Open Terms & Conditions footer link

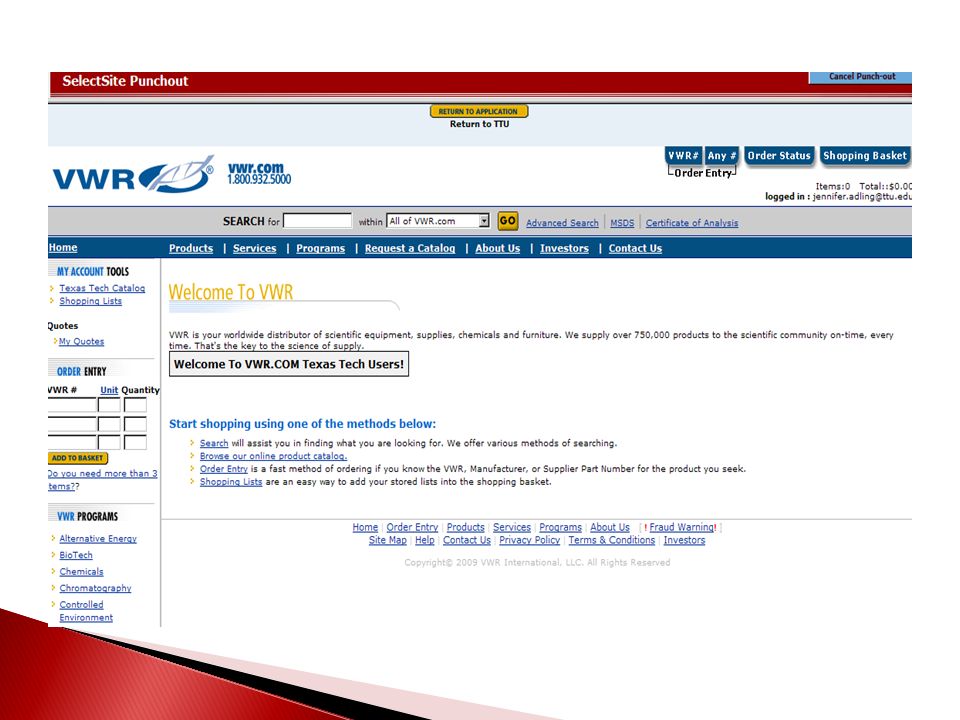coord(612,540)
